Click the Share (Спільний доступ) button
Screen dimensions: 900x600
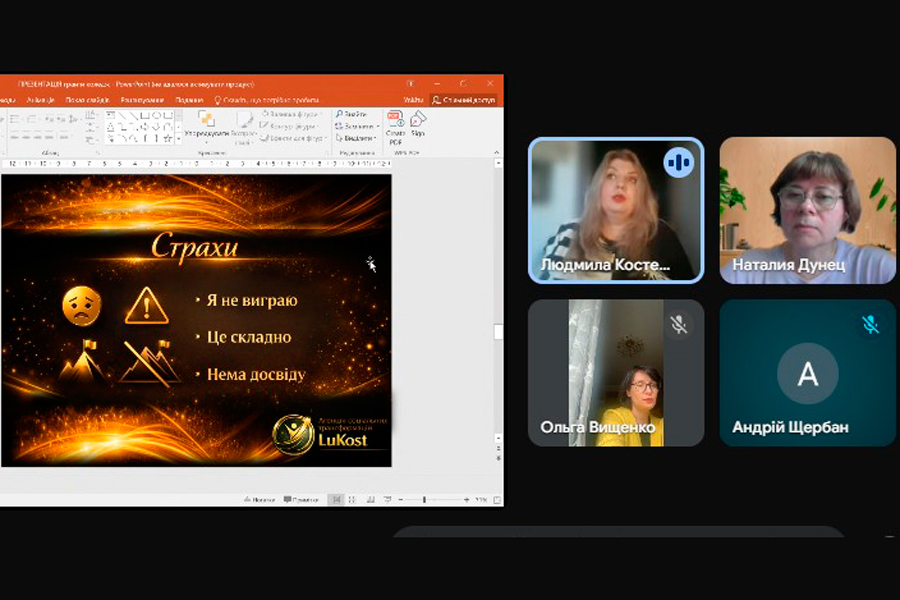pyautogui.click(x=464, y=100)
